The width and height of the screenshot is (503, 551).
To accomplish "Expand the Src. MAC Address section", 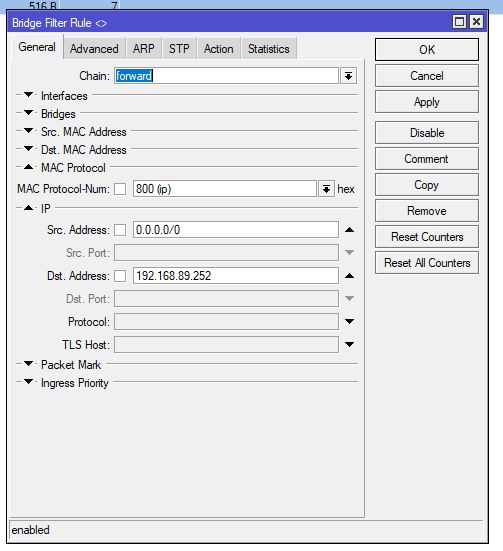I will tap(28, 131).
